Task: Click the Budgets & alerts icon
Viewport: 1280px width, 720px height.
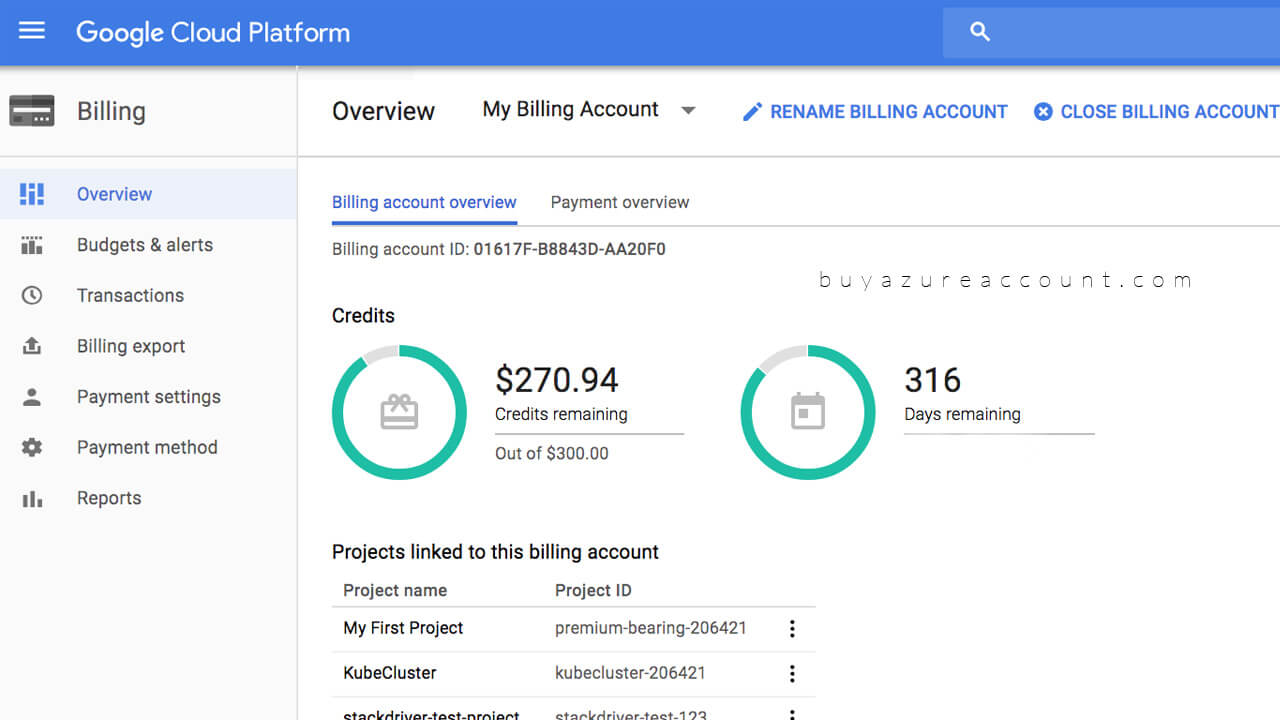Action: tap(32, 245)
